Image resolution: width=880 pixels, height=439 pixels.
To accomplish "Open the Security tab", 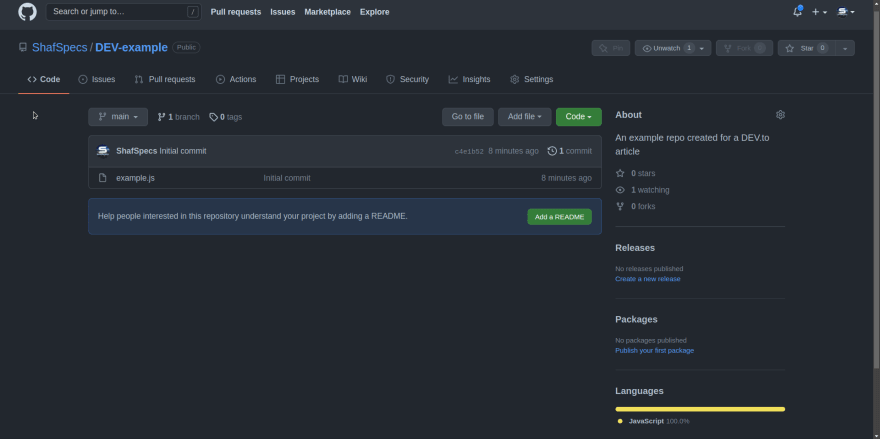I will coord(407,80).
